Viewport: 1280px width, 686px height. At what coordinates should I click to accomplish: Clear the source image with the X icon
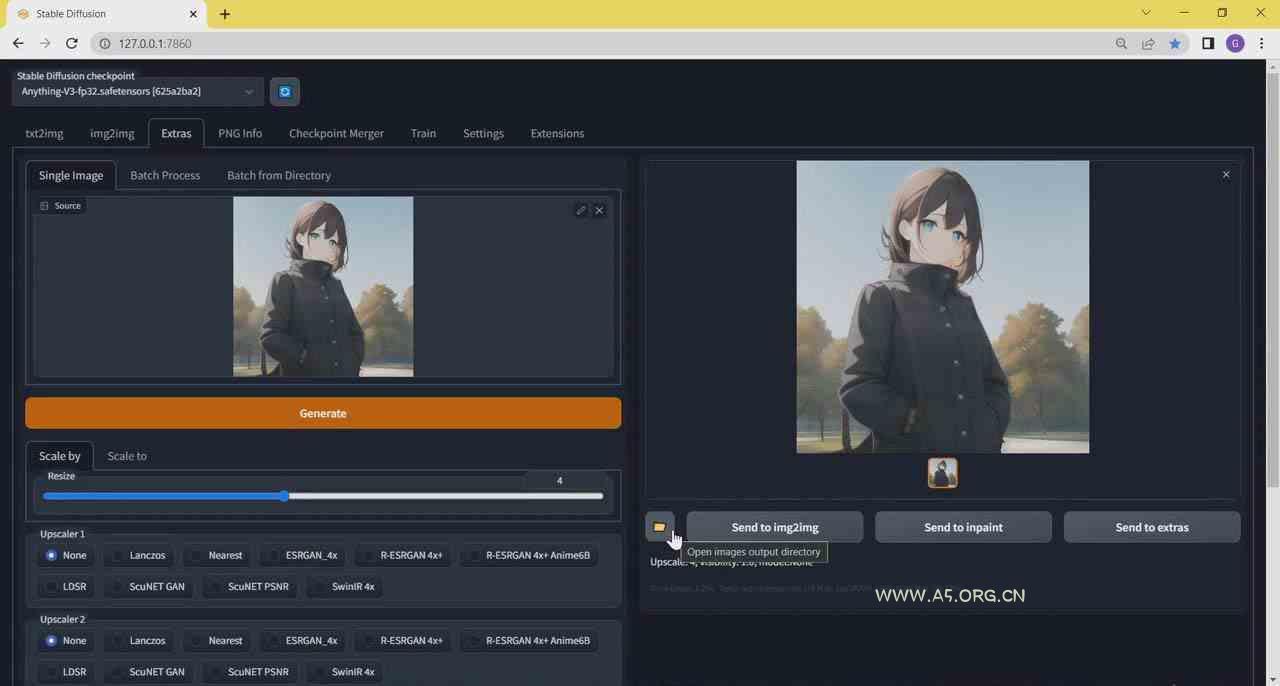[599, 210]
